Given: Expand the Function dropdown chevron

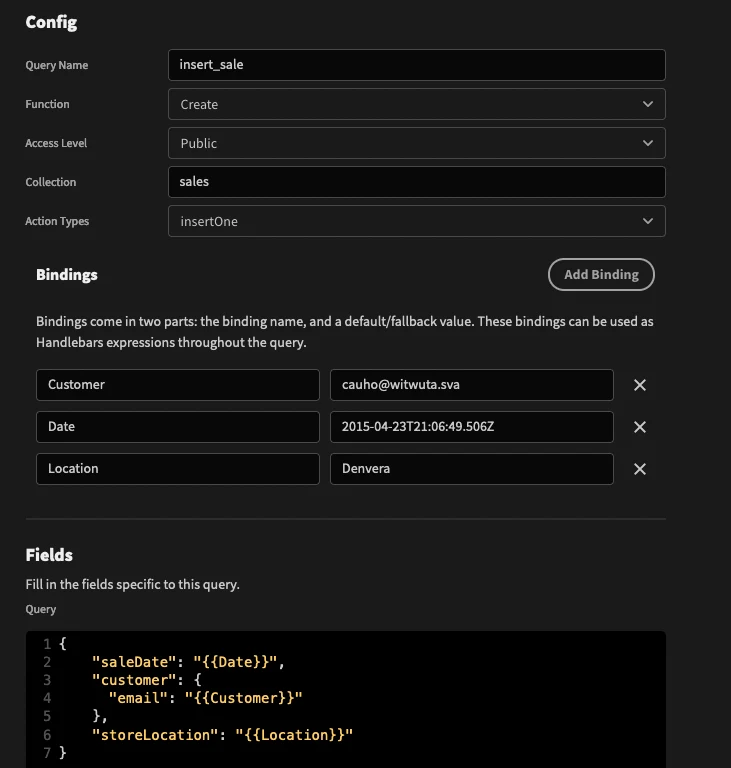Looking at the screenshot, I should 648,104.
